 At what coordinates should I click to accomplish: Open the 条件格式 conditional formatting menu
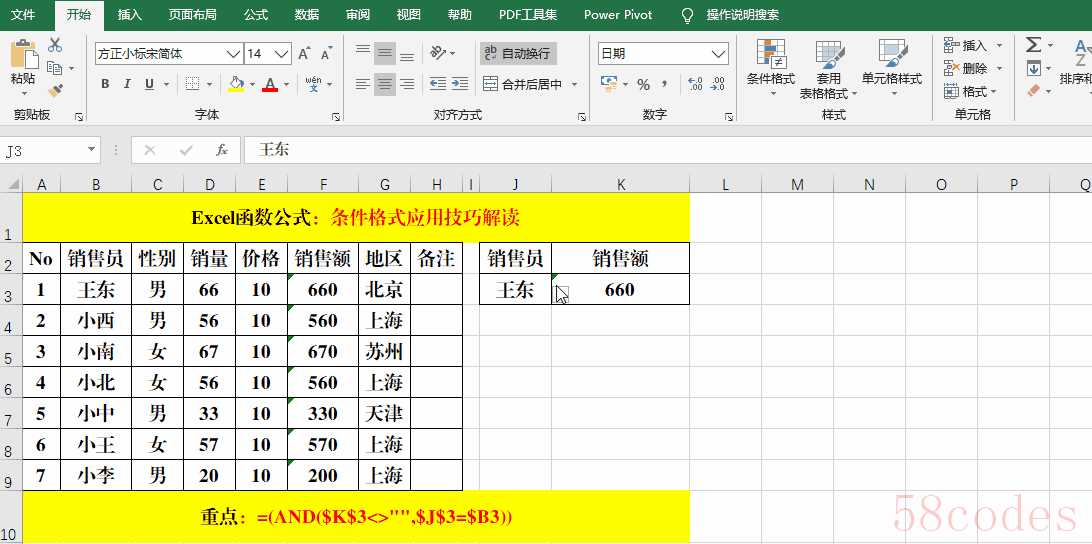tap(771, 68)
